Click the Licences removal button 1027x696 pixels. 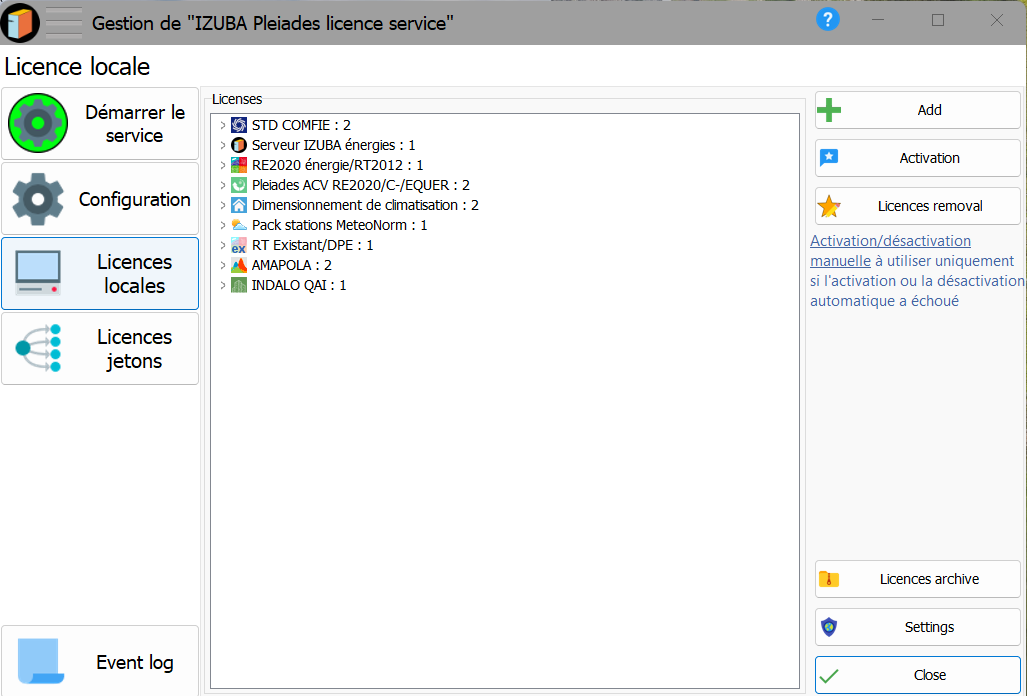(x=918, y=206)
